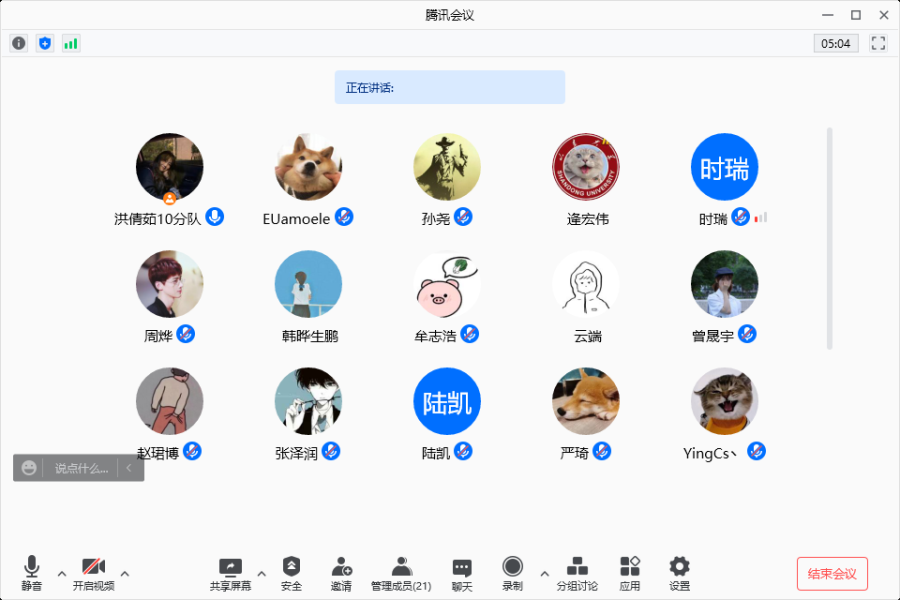The width and height of the screenshot is (900, 600).
Task: Toggle 牟志浩 muted microphone icon
Action: click(470, 334)
